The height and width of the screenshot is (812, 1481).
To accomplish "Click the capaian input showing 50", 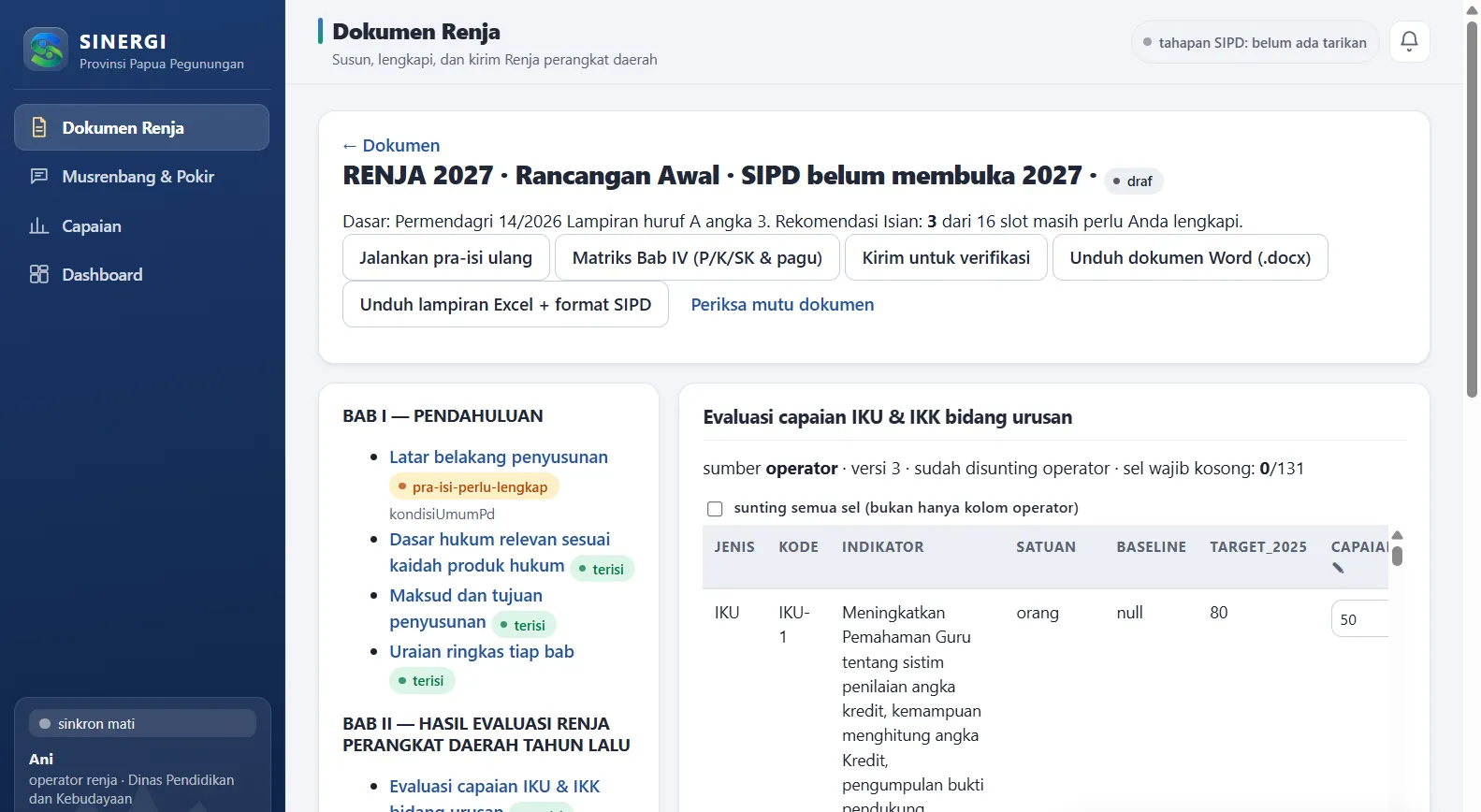I will [x=1359, y=619].
